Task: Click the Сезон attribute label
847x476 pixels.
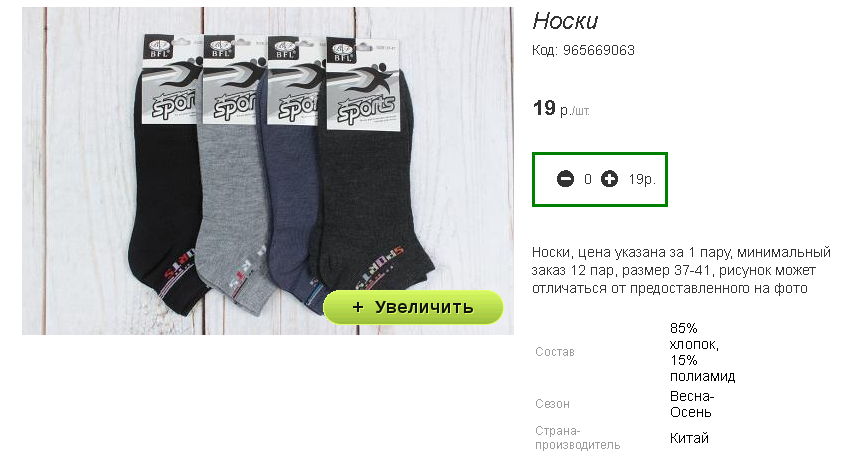Action: point(552,404)
